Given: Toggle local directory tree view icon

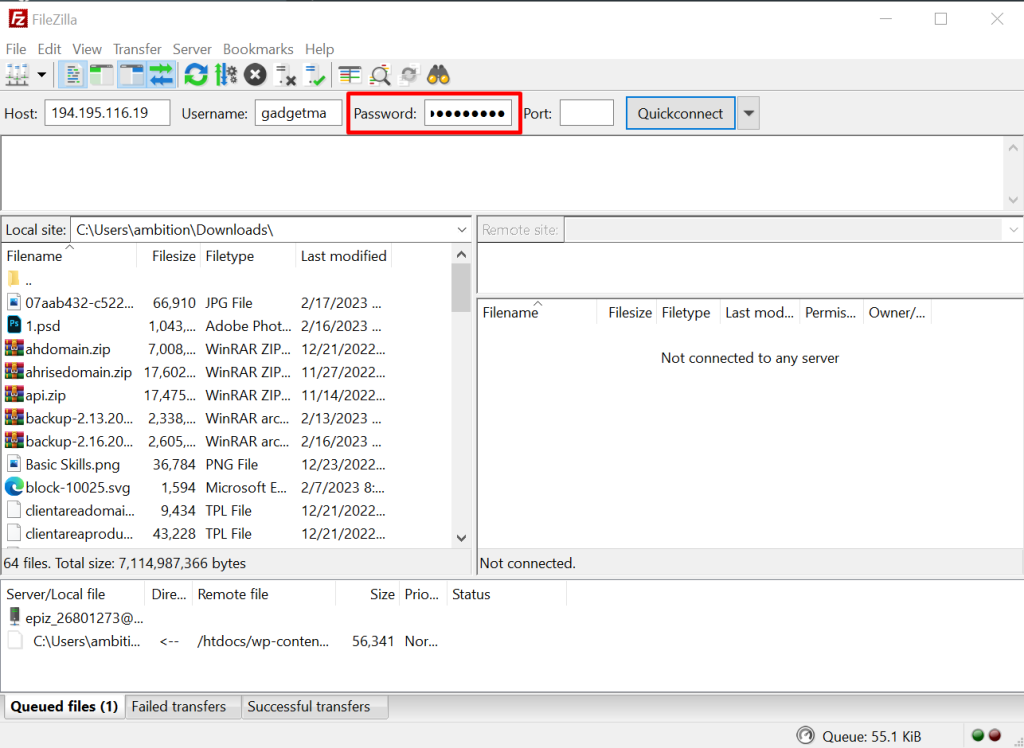Looking at the screenshot, I should pyautogui.click(x=102, y=75).
